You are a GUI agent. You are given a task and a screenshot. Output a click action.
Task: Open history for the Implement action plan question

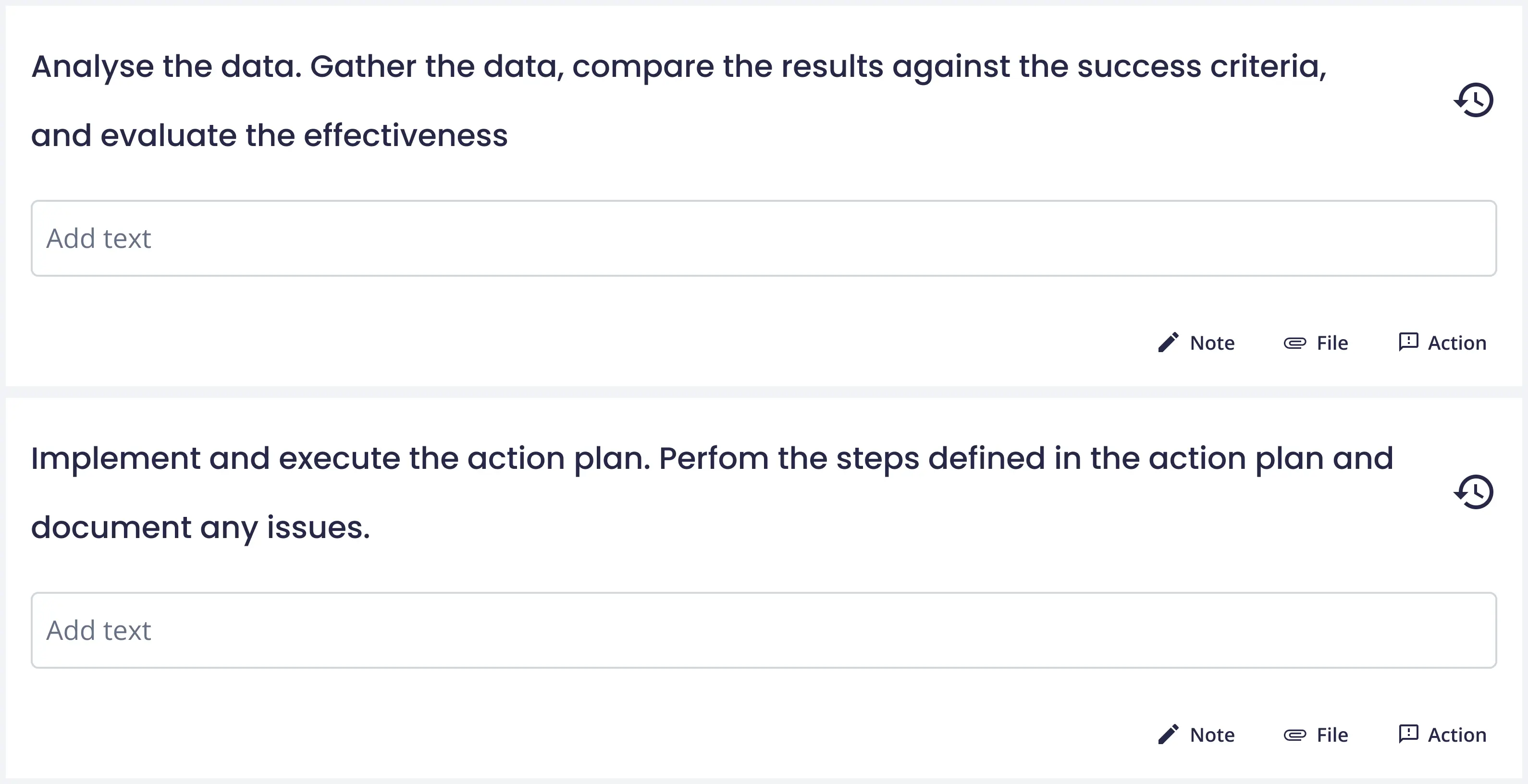[x=1474, y=491]
